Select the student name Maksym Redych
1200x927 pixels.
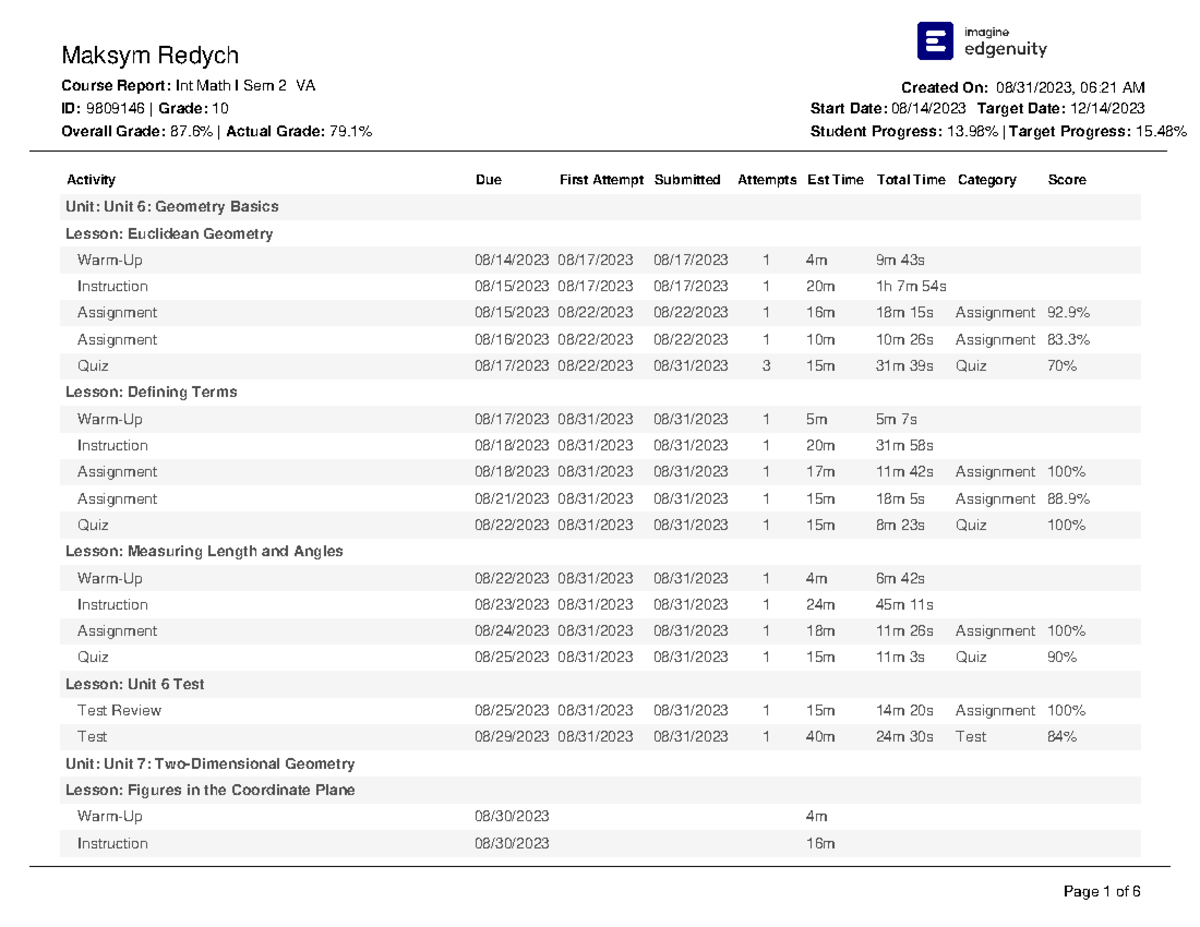(149, 54)
